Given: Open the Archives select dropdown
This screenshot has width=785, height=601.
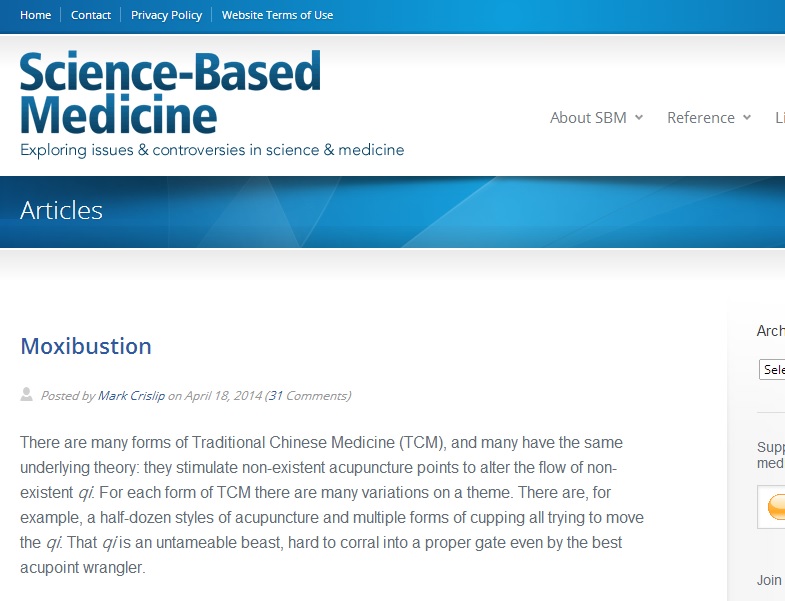Looking at the screenshot, I should tap(772, 369).
